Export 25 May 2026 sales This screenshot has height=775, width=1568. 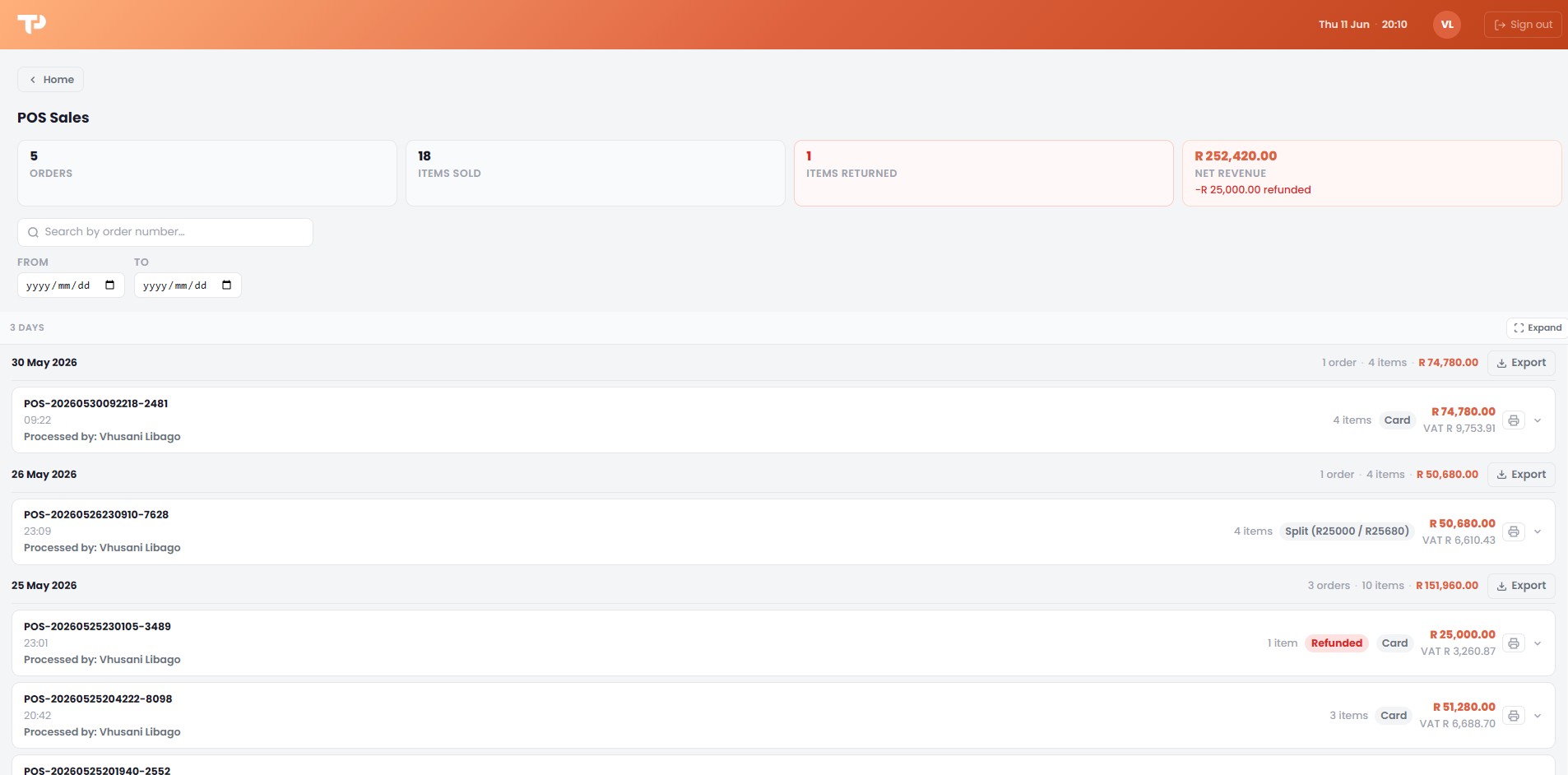coord(1521,586)
